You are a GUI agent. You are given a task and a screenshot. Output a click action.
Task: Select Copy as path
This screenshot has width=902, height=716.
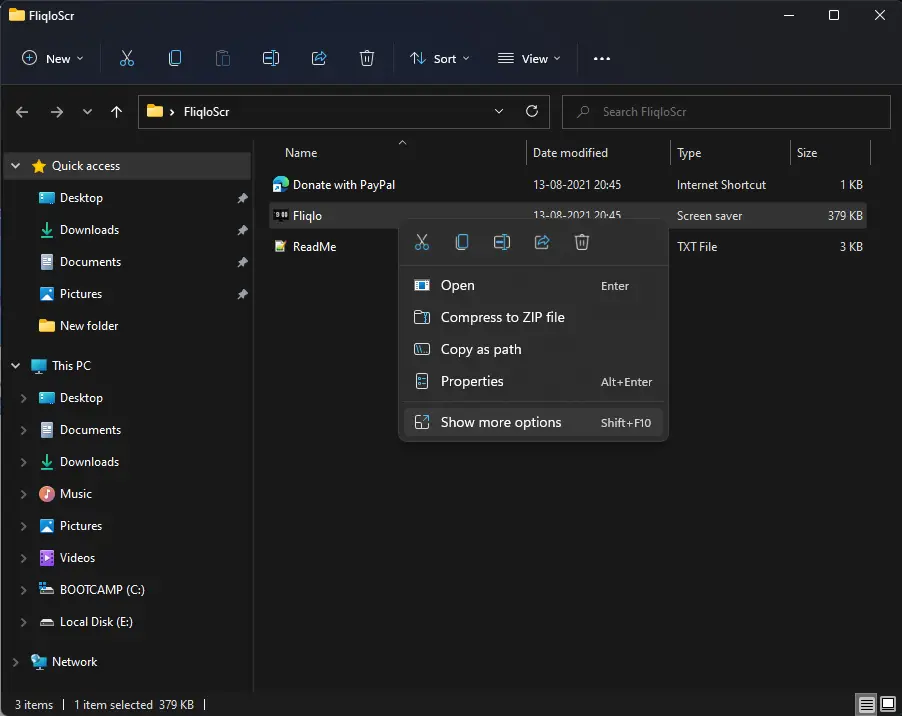[x=533, y=350]
